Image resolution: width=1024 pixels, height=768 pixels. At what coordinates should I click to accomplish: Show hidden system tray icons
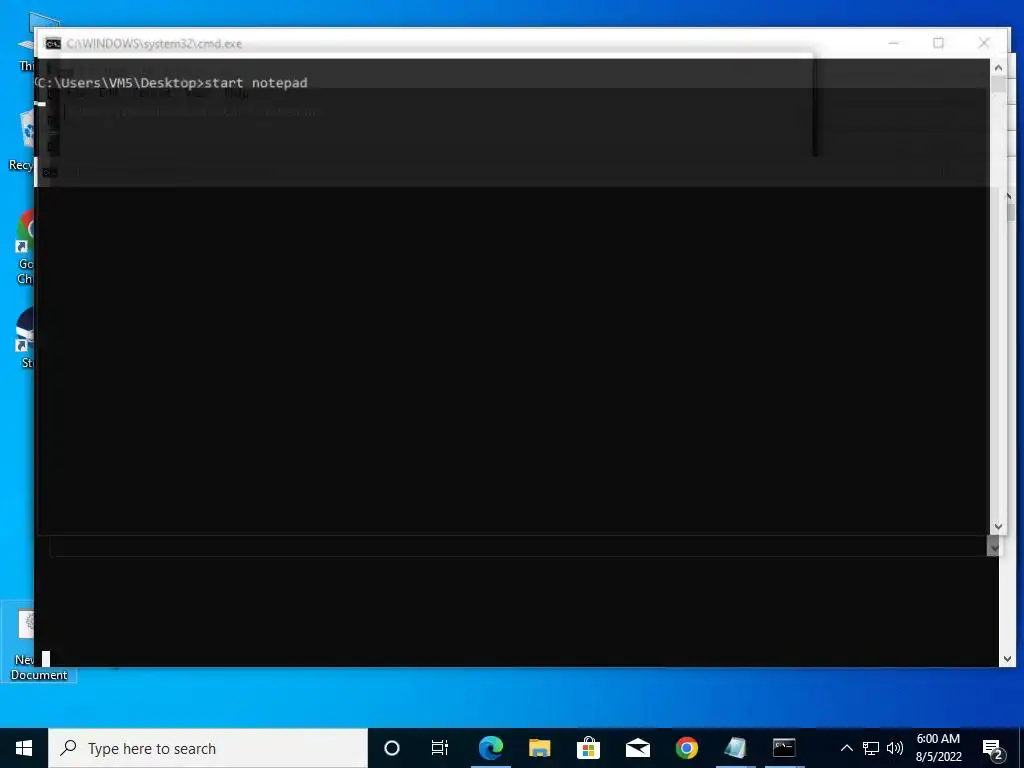846,748
